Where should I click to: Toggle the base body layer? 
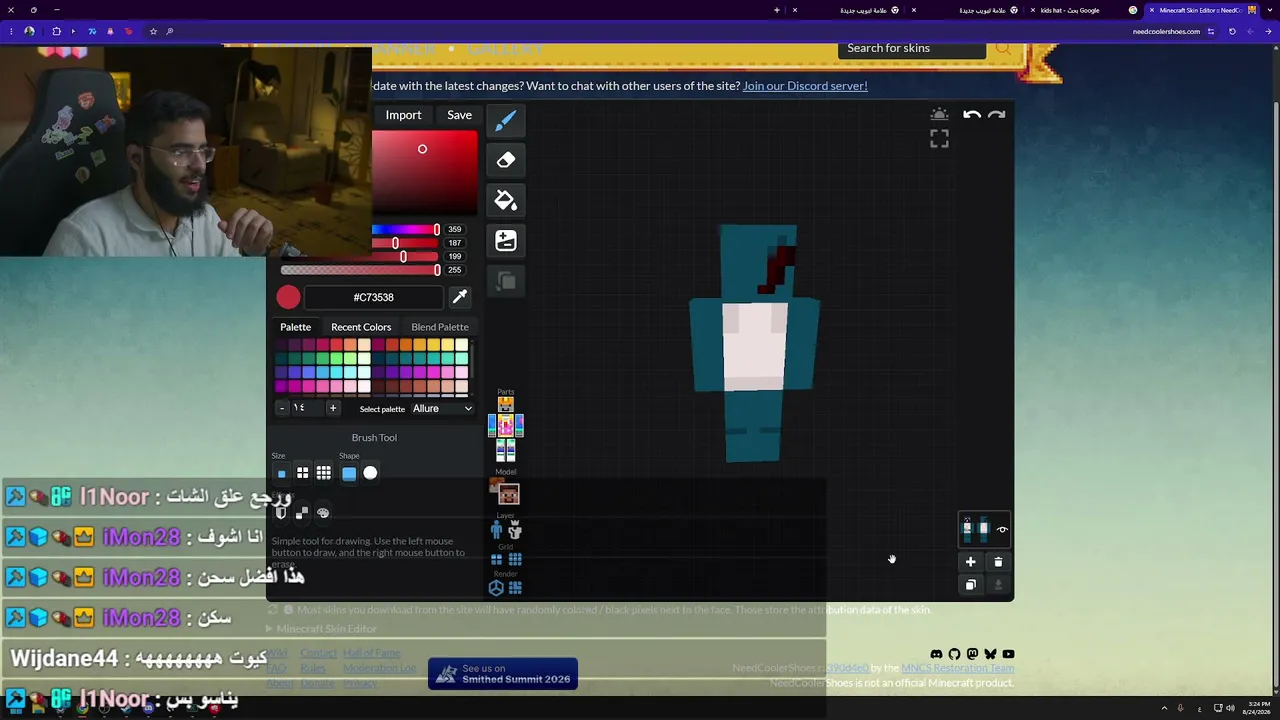tap(497, 531)
